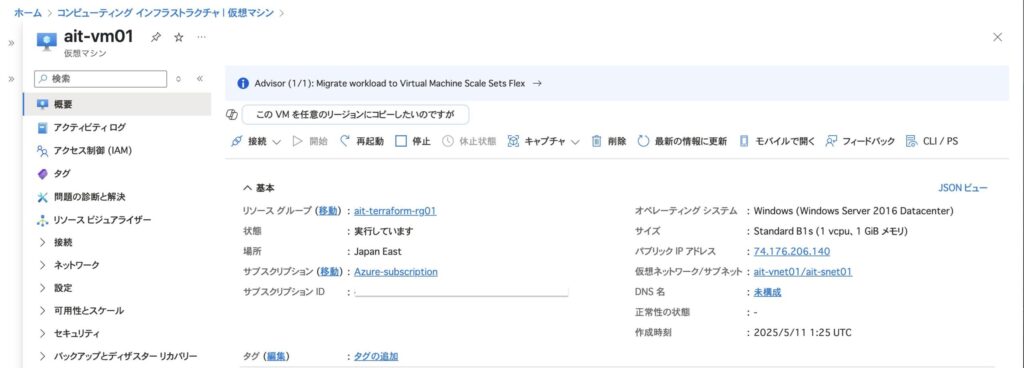1024x368 pixels.
Task: Open コンピューティング インフラストラクチャ | 仮想マシン breadcrumb
Action: (x=165, y=12)
